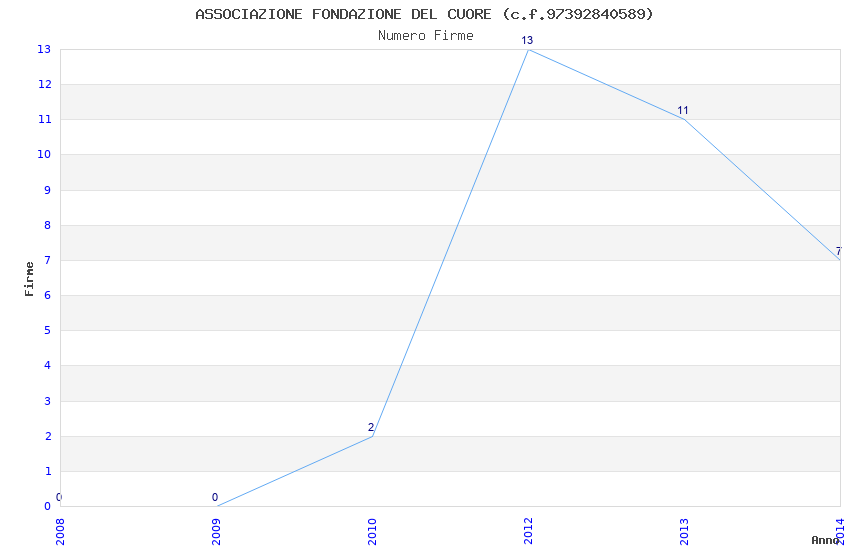Select the 2010 x-axis year label

tap(372, 531)
